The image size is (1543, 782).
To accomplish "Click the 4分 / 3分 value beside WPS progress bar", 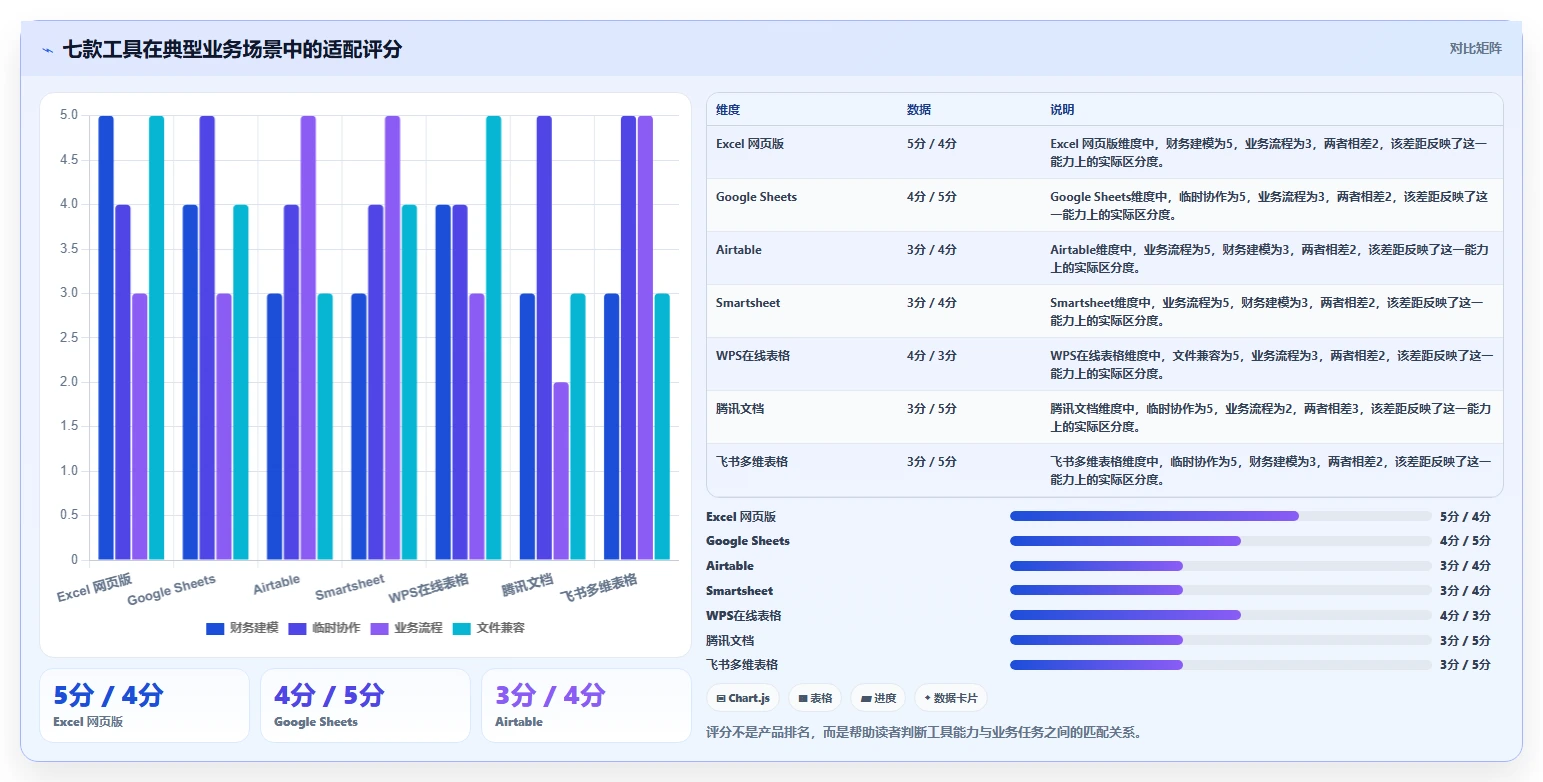I will tap(1465, 616).
